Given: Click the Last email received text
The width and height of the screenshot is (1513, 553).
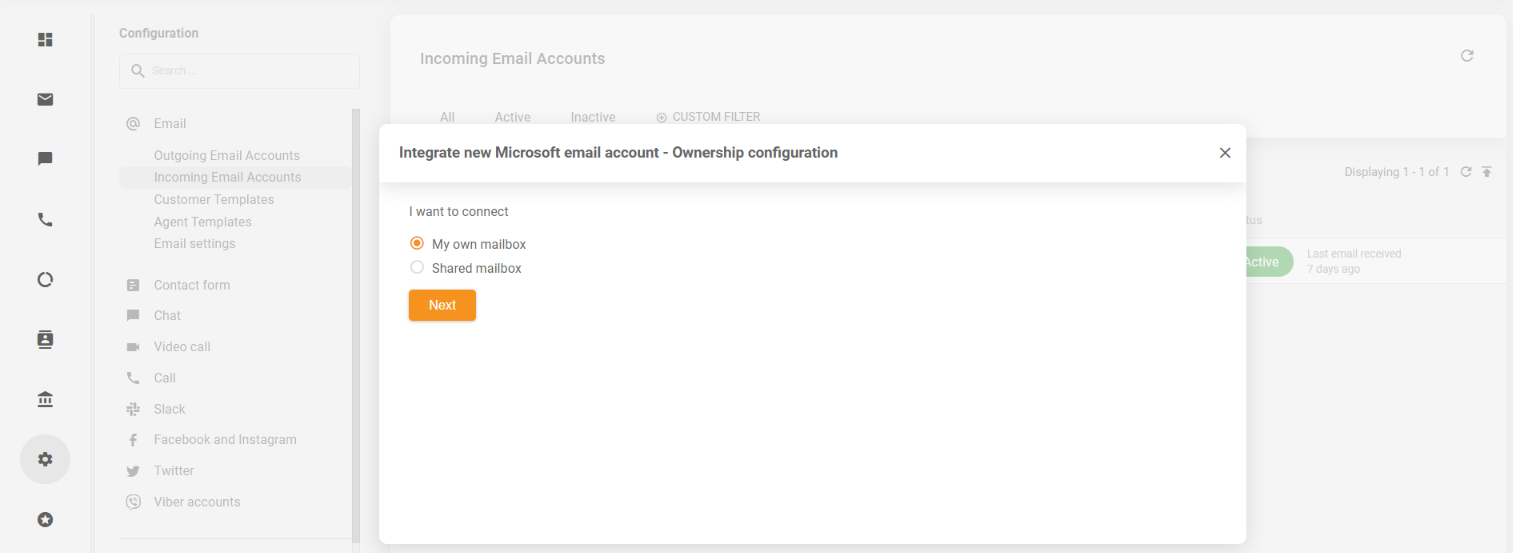Looking at the screenshot, I should click(x=1354, y=254).
